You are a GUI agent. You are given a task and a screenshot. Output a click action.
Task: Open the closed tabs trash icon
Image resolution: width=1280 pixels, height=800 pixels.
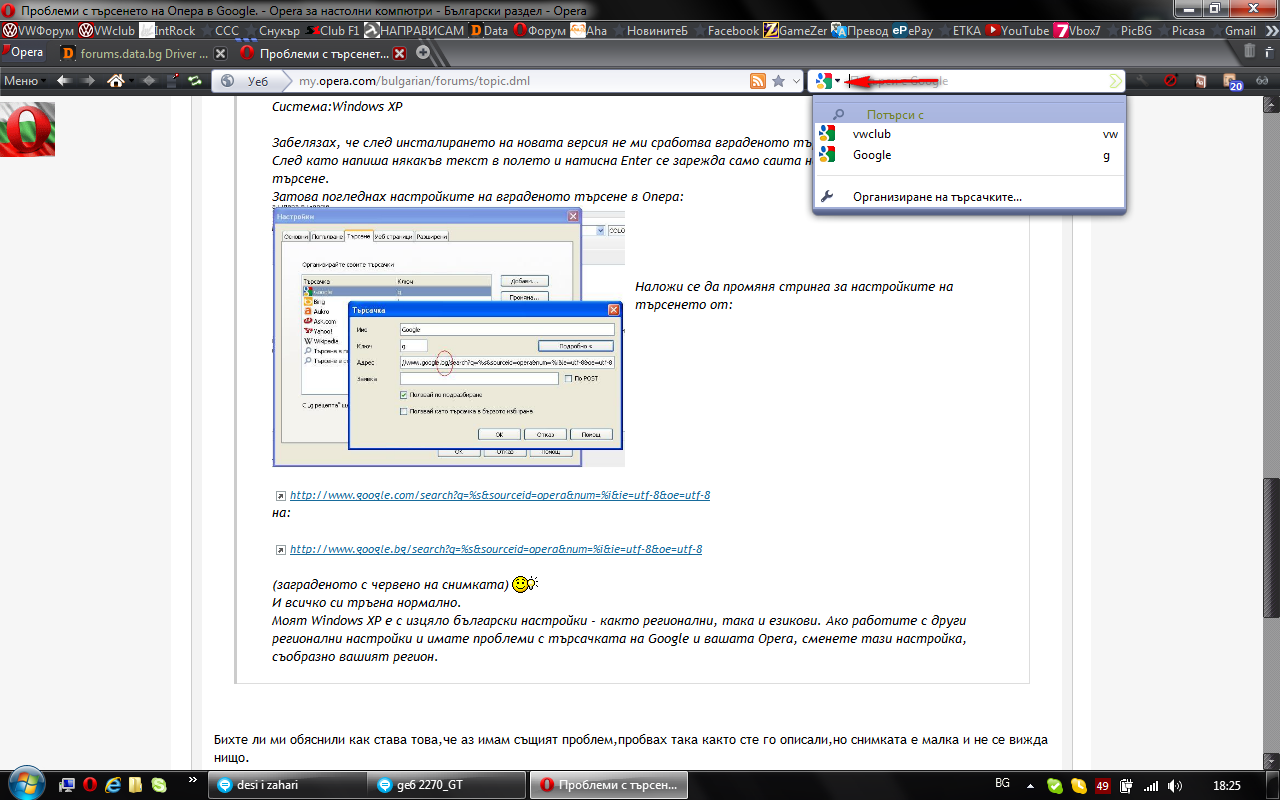pos(1250,52)
